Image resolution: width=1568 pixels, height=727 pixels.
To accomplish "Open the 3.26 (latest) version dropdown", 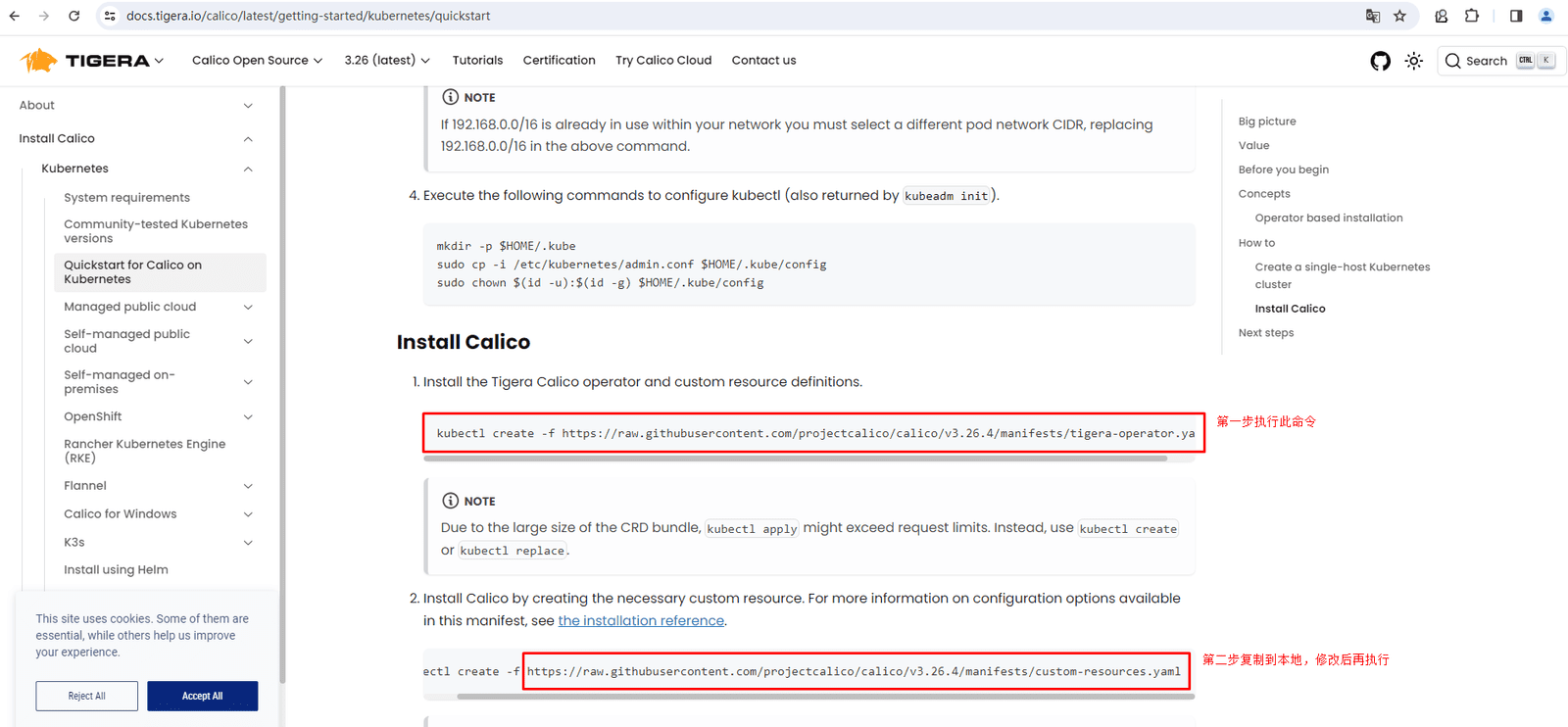I will [387, 61].
